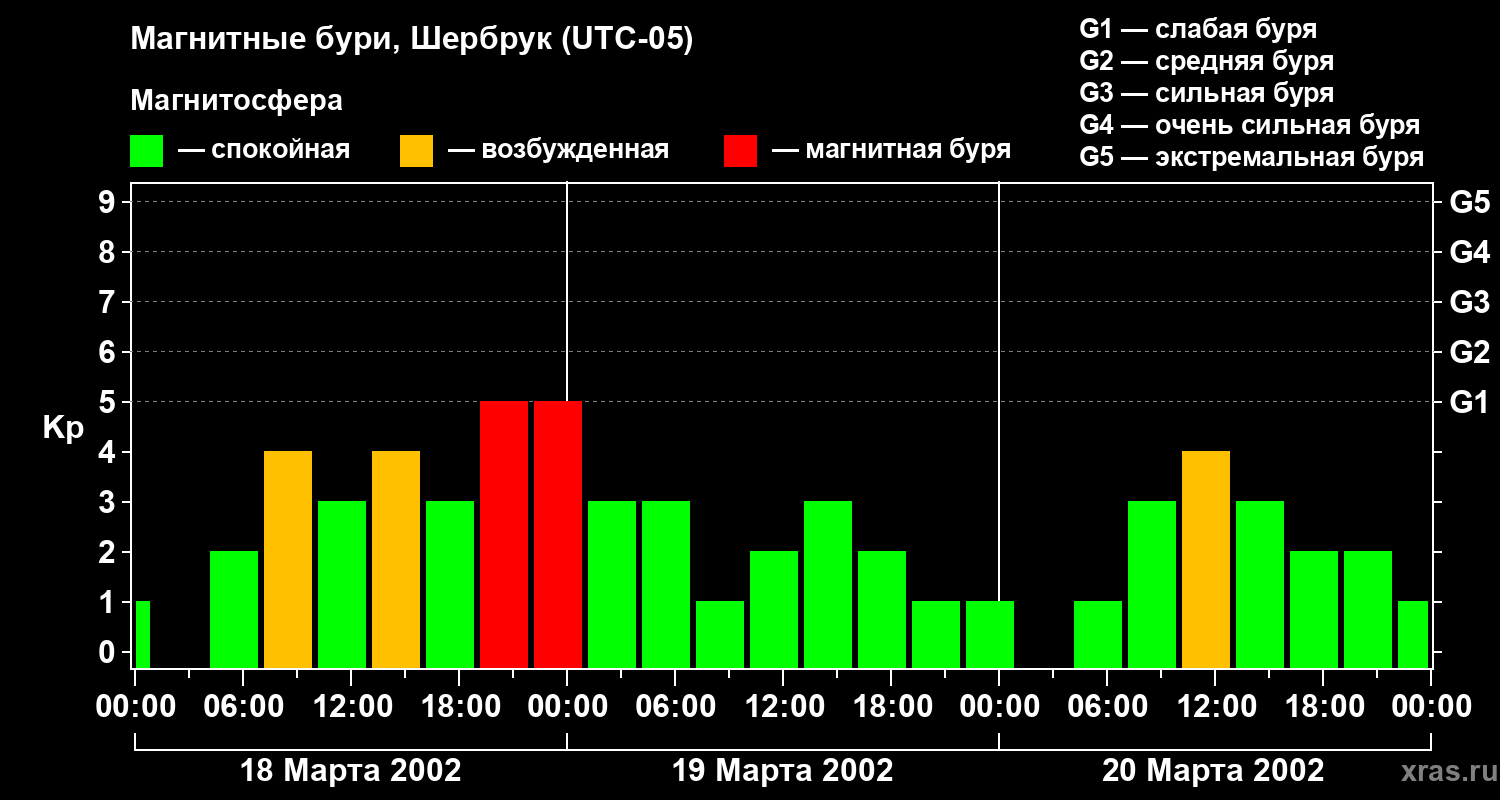Viewport: 1500px width, 800px height.
Task: Select the chart title 'Магнитные бури, Шербрук (UTC-05)'
Action: click(411, 40)
